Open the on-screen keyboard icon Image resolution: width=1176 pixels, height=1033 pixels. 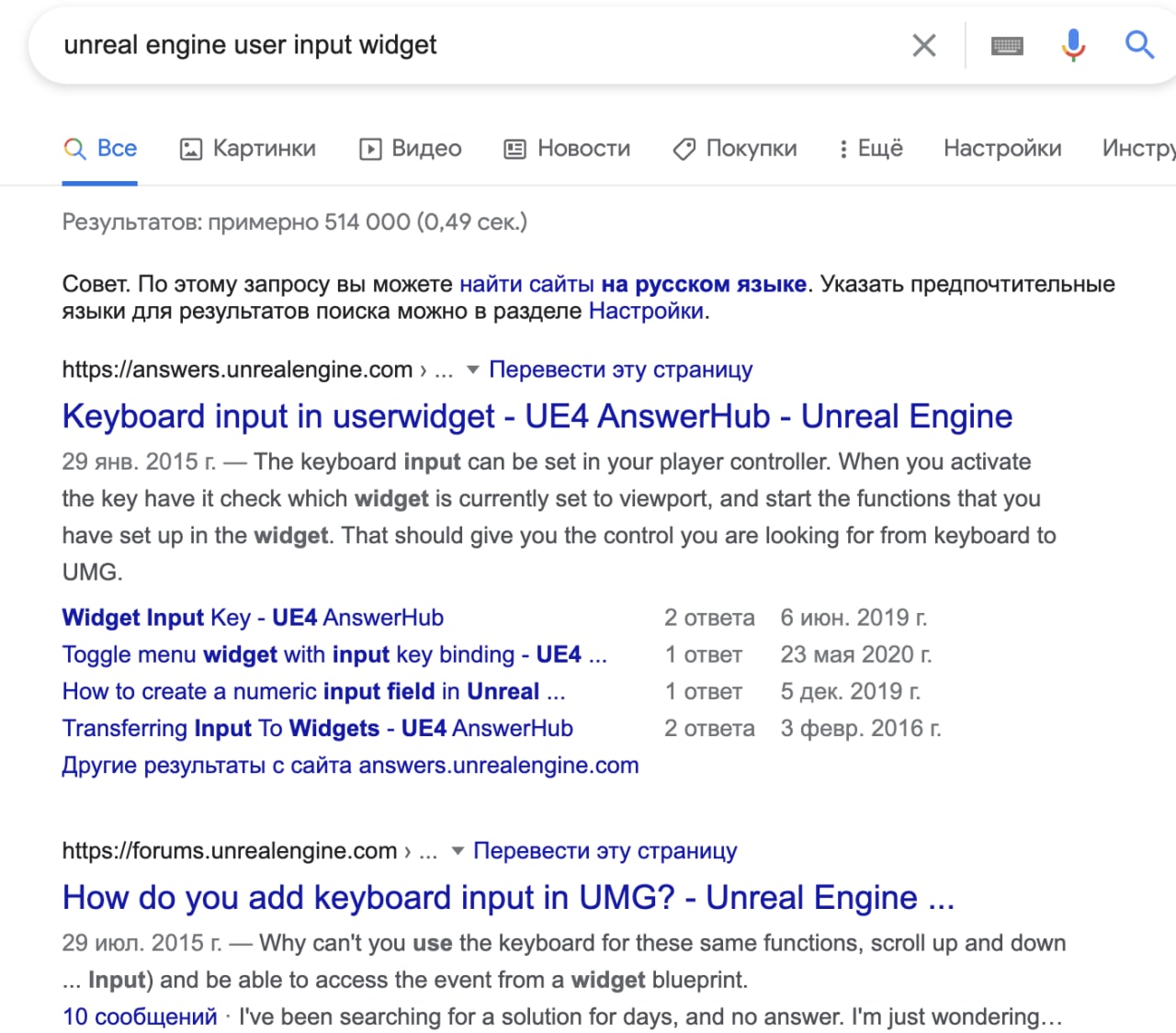pos(1007,45)
